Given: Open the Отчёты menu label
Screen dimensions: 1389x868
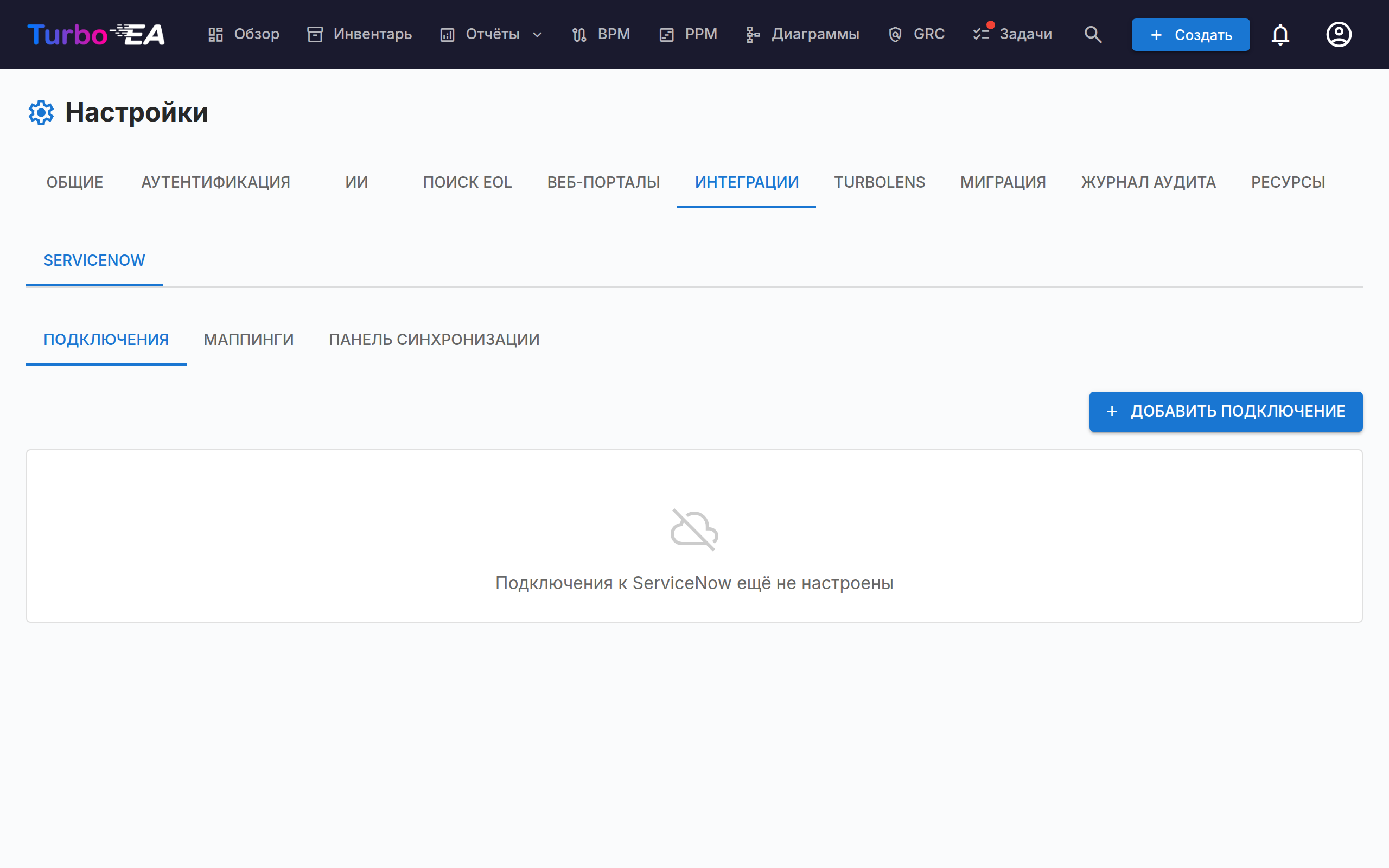Looking at the screenshot, I should (x=493, y=34).
